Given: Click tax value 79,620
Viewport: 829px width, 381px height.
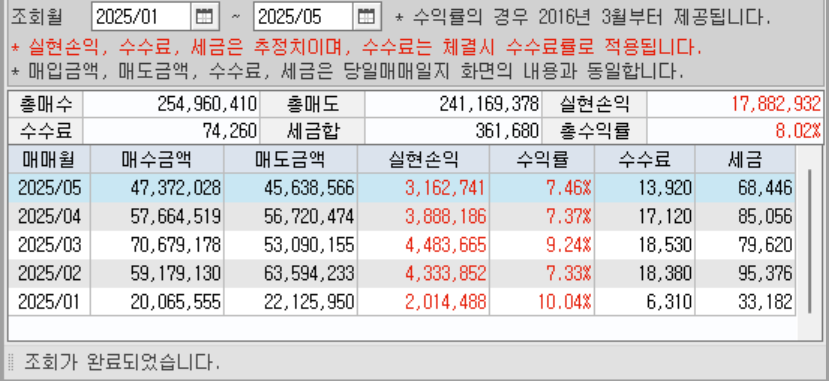Looking at the screenshot, I should (766, 245).
